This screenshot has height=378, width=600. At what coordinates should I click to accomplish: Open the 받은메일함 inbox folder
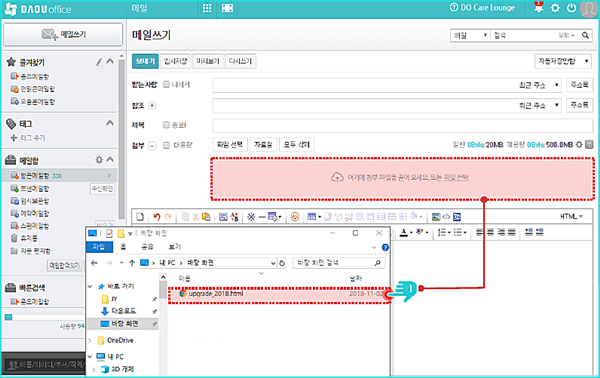(35, 176)
